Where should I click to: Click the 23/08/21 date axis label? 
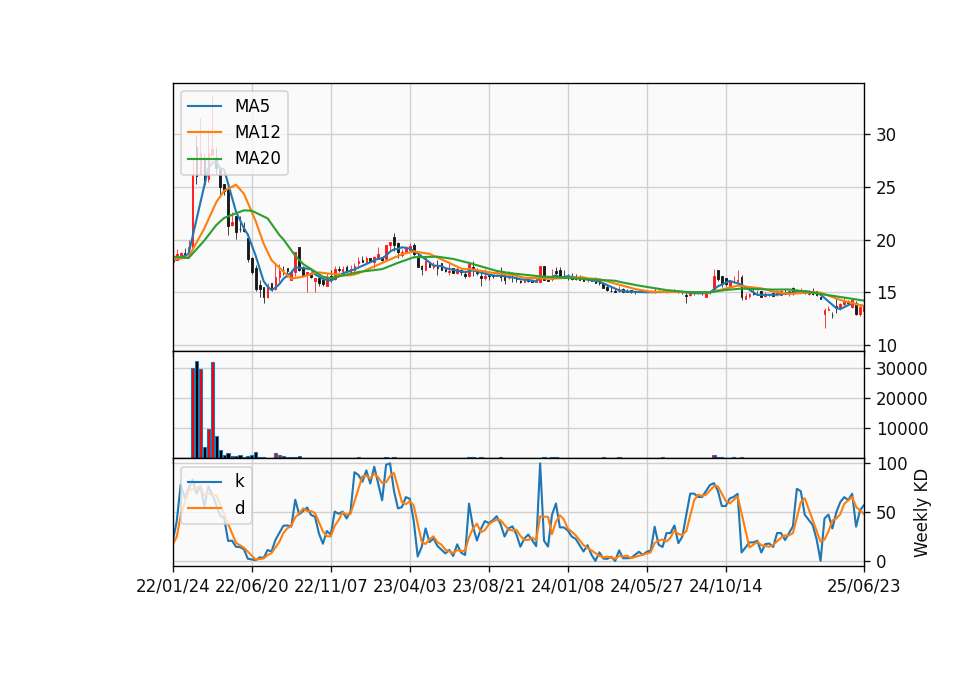pos(489,587)
